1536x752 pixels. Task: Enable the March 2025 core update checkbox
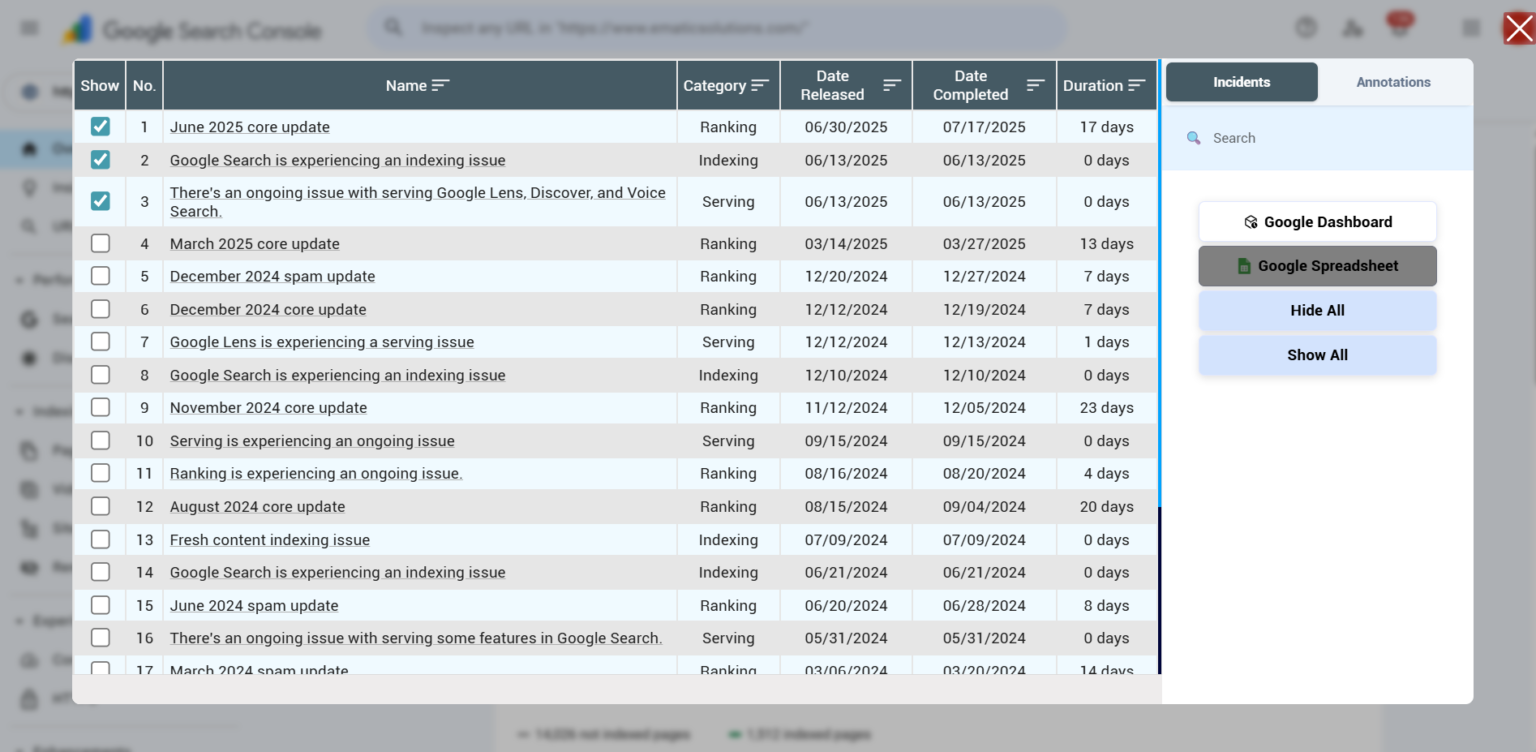point(100,244)
